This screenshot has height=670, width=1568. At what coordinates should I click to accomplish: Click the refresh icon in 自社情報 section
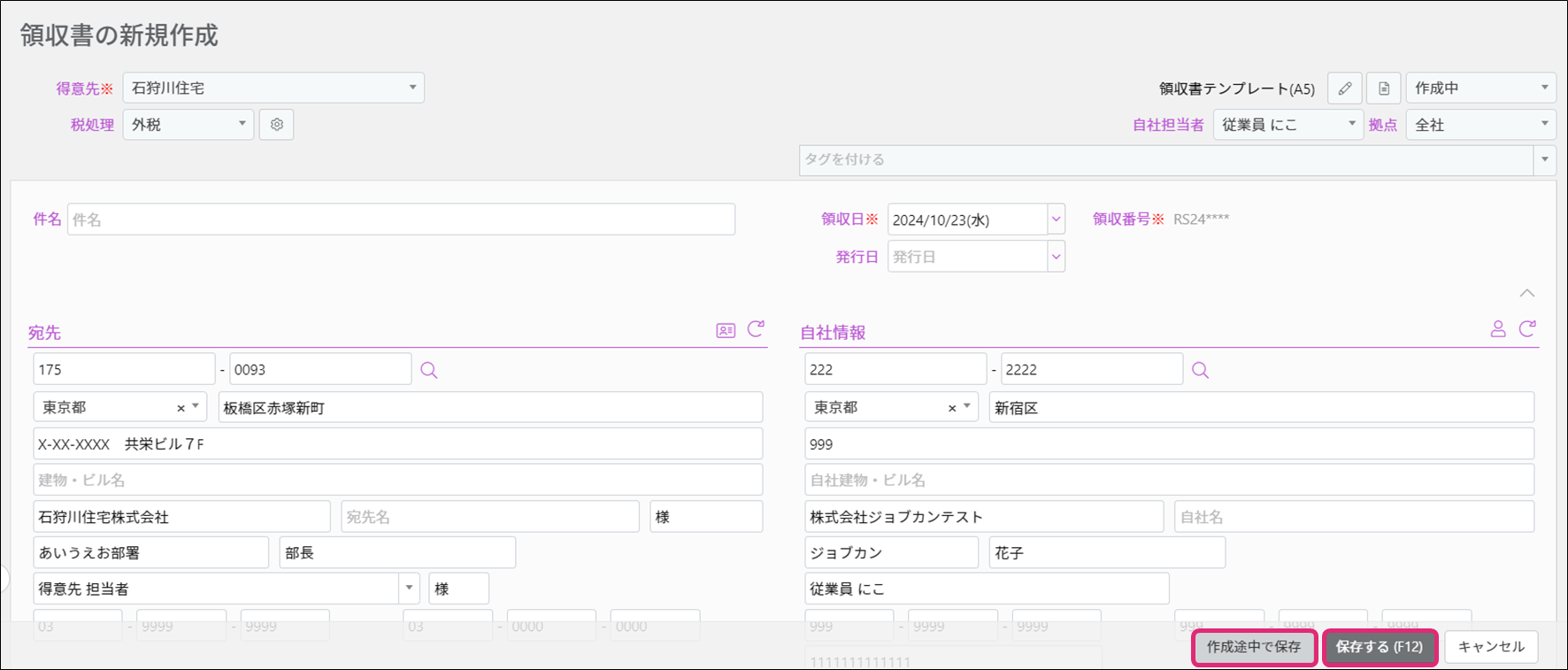1527,329
